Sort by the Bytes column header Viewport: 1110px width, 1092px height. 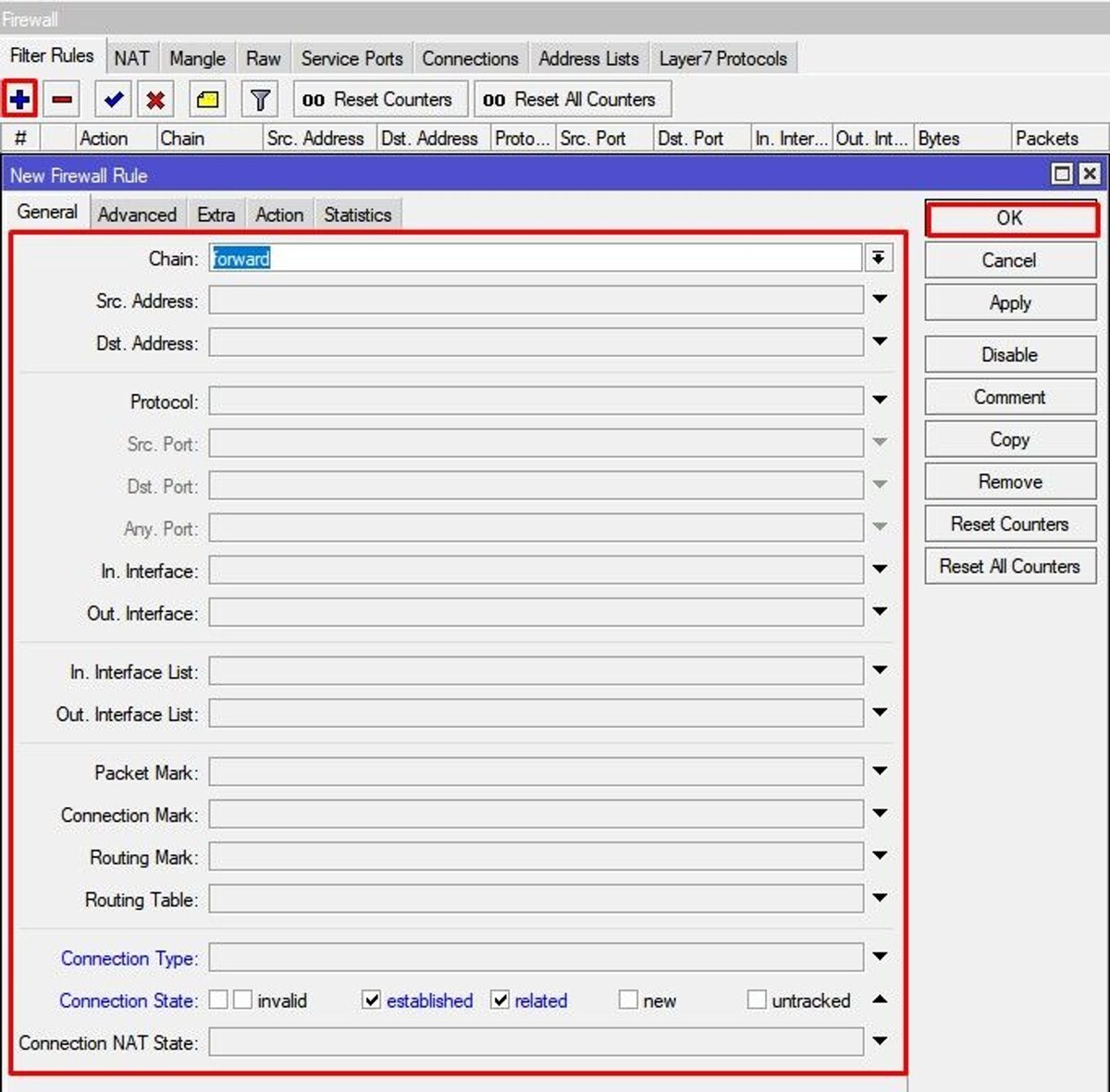click(962, 138)
